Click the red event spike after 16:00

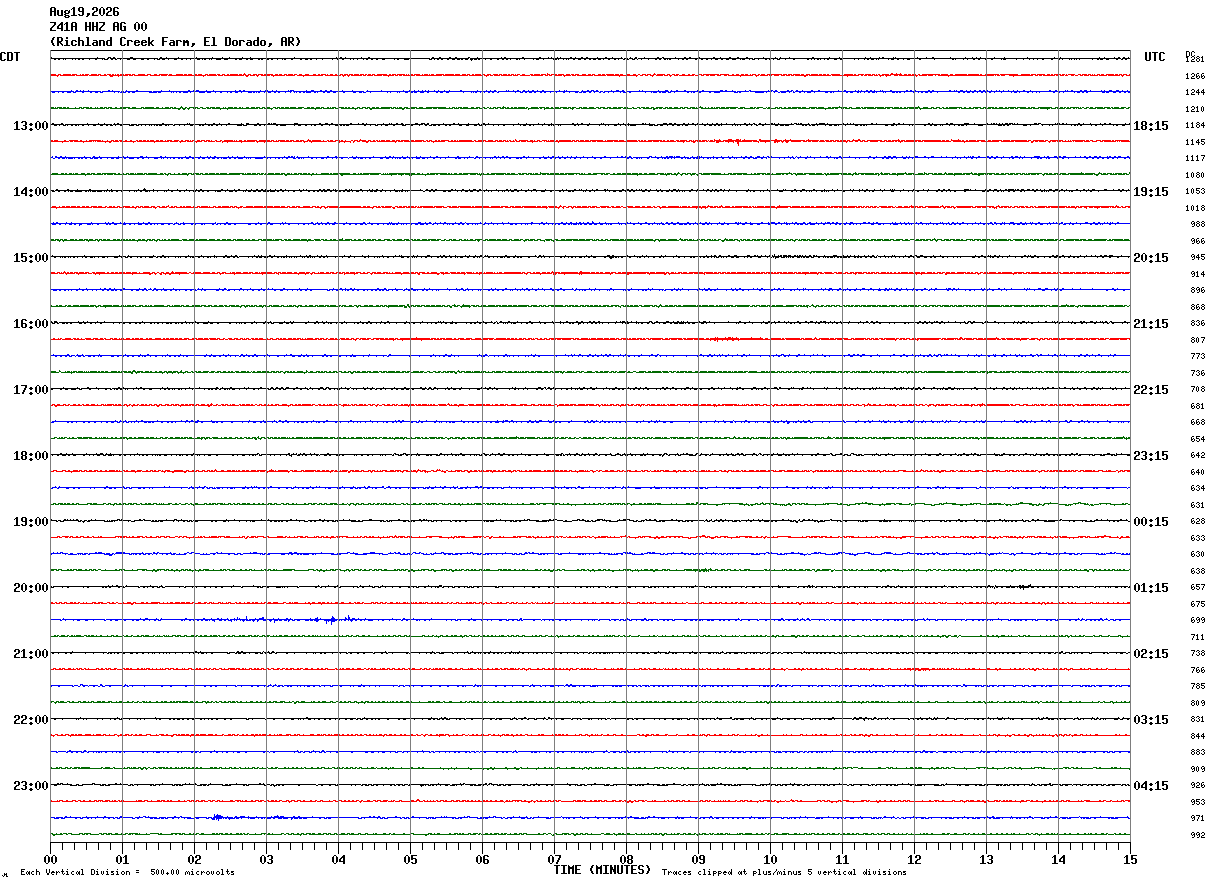tap(724, 339)
